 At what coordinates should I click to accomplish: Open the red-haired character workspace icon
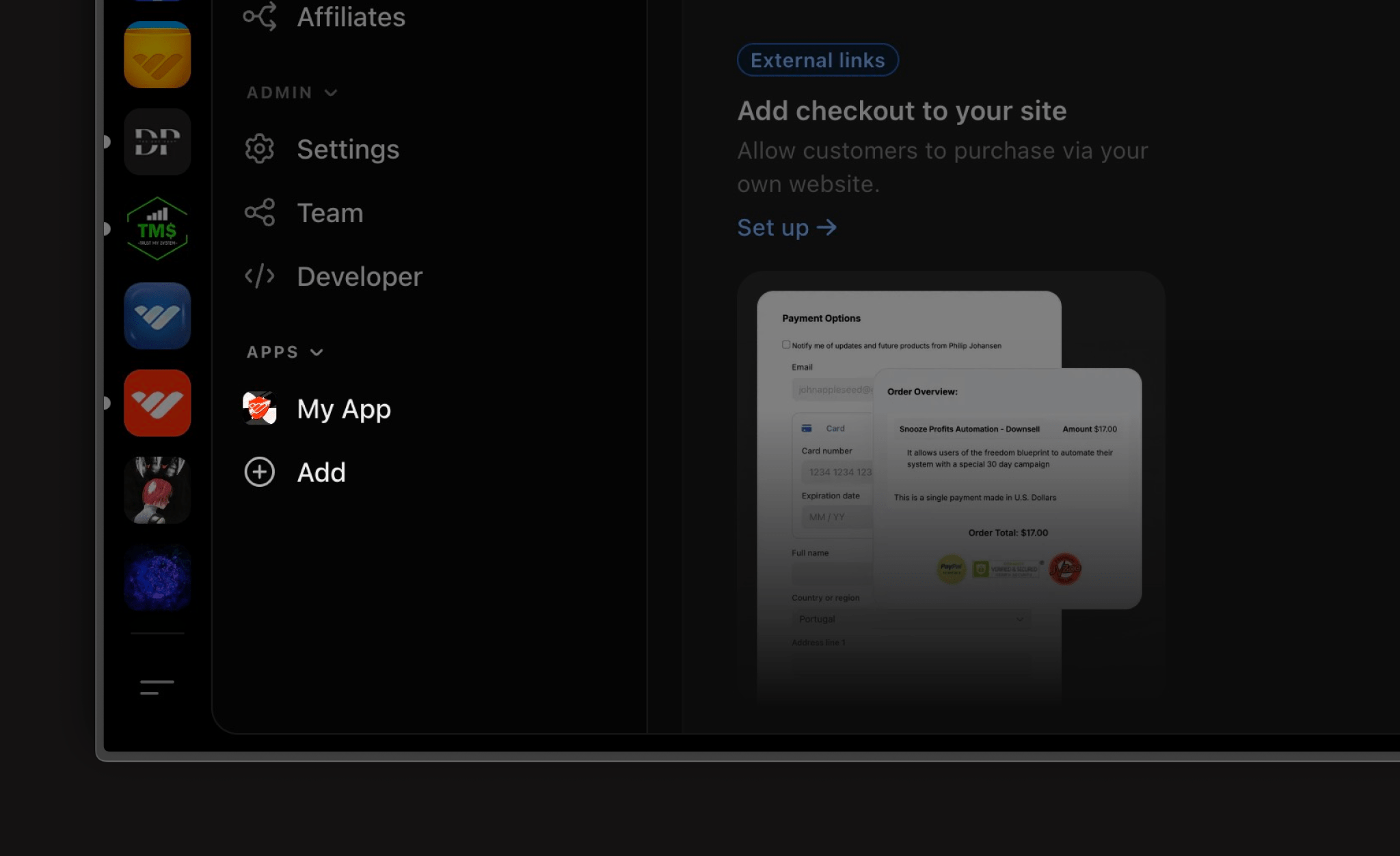point(157,490)
